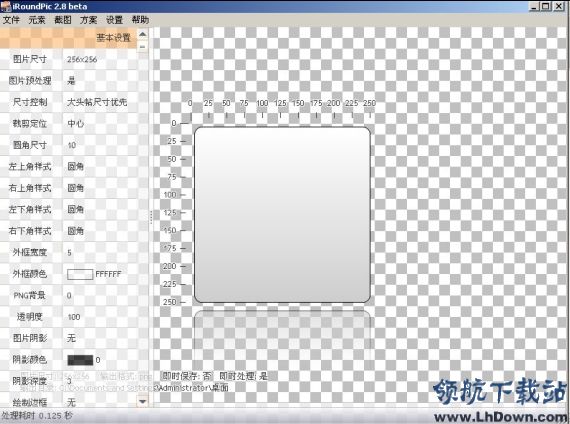
Task: Toggle the 绘制边框 value 无
Action: click(x=71, y=402)
